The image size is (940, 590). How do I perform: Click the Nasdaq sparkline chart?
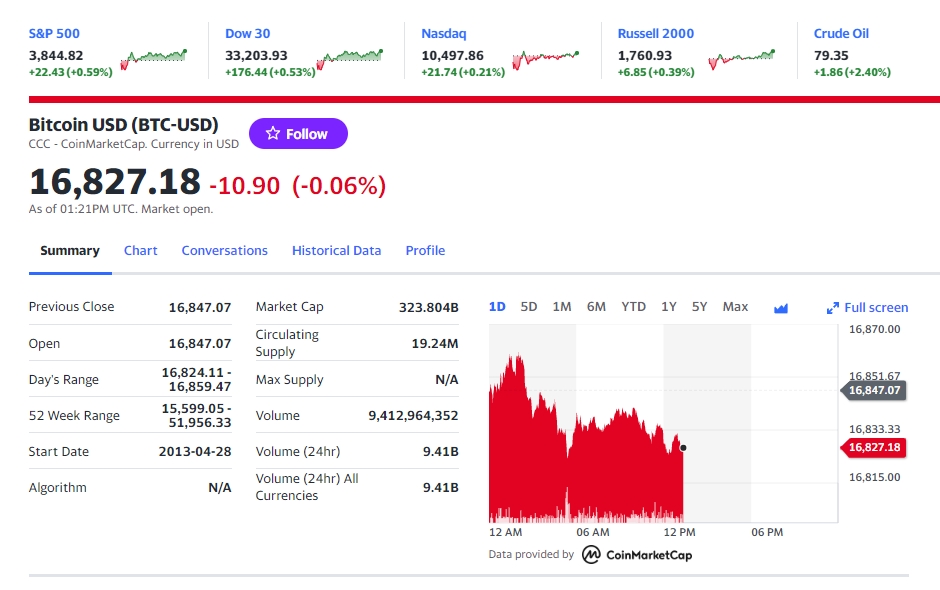point(546,59)
